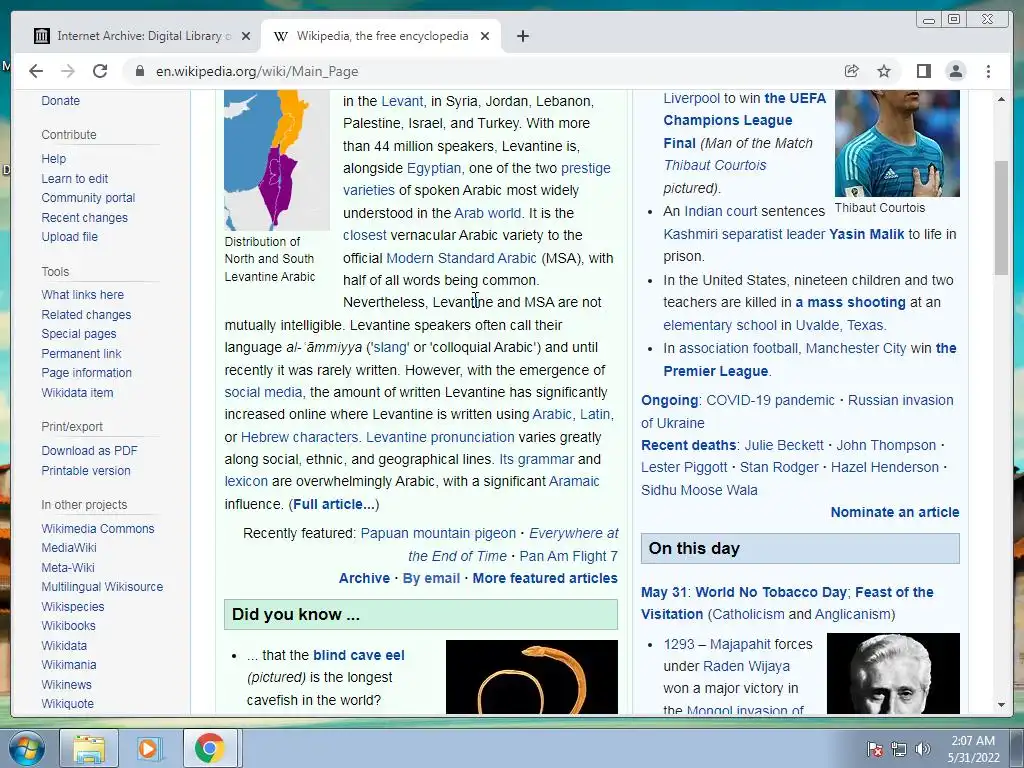
Task: Open the Windows Start button
Action: (25, 748)
